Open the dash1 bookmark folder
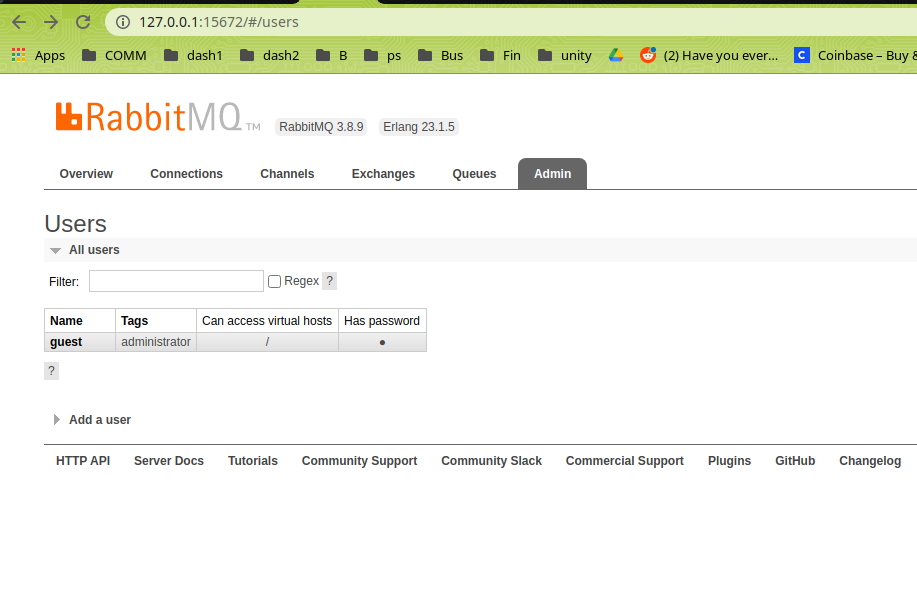The height and width of the screenshot is (605, 917). (x=193, y=56)
